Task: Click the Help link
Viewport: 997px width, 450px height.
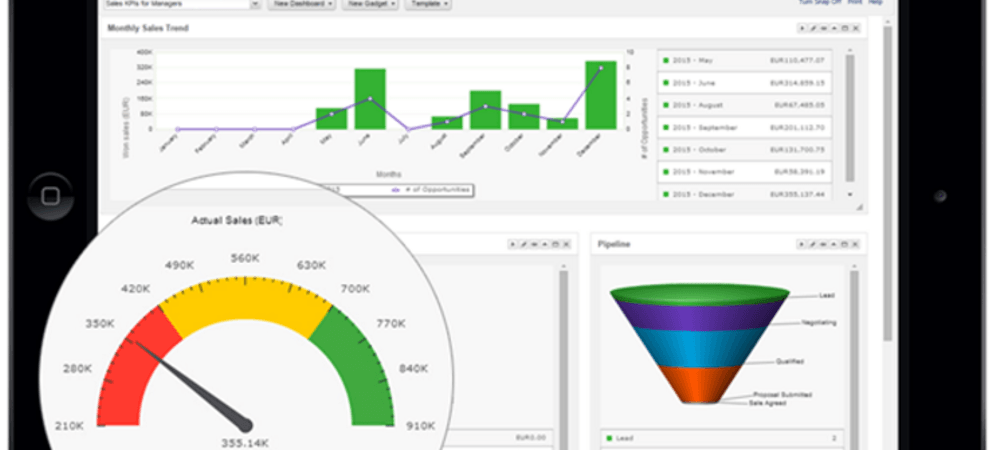Action: pos(876,3)
